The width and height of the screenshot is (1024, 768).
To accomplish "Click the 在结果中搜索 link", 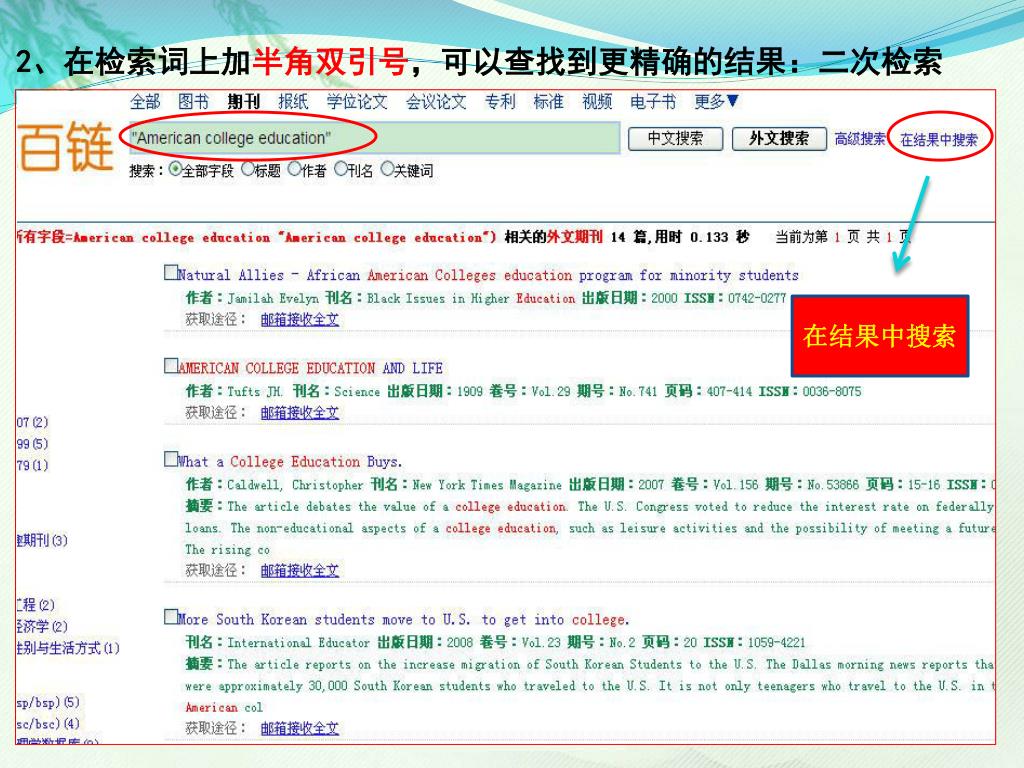I will [x=939, y=139].
